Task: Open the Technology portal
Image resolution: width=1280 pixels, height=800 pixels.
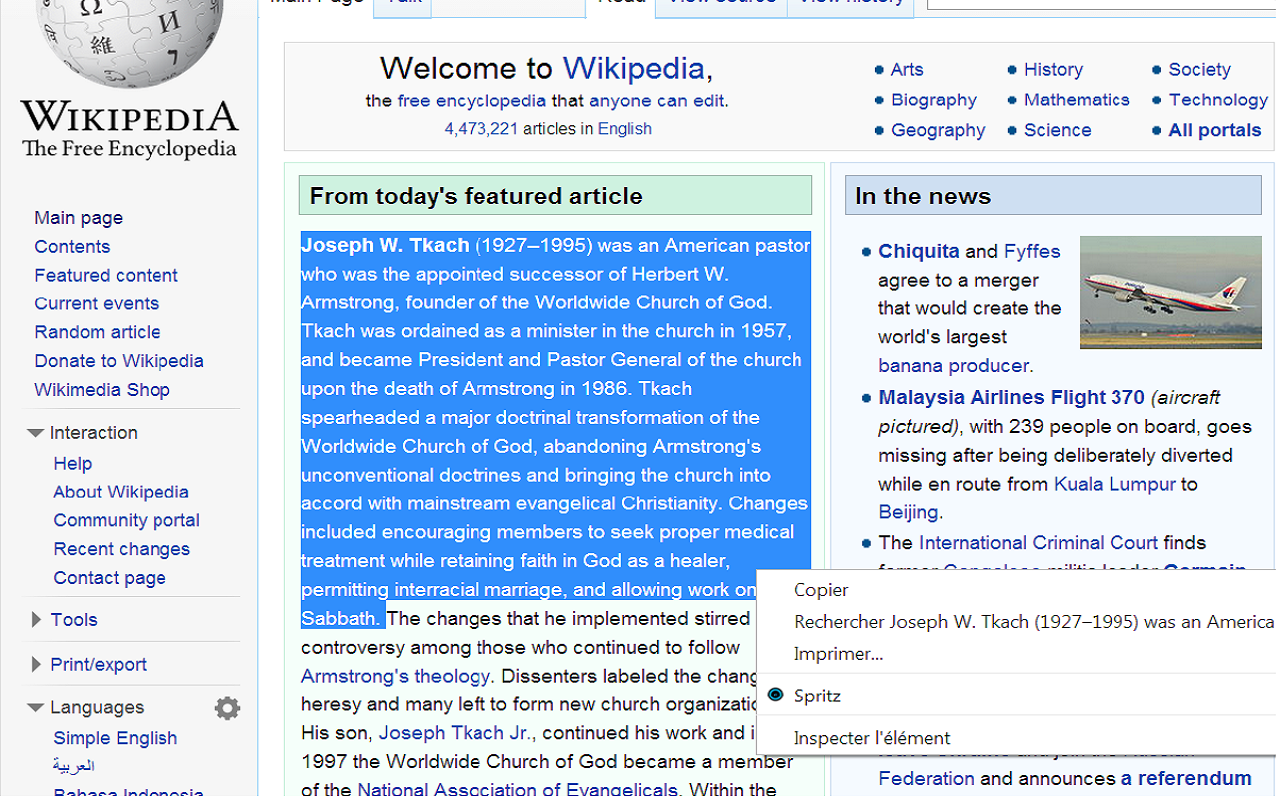Action: (1218, 100)
